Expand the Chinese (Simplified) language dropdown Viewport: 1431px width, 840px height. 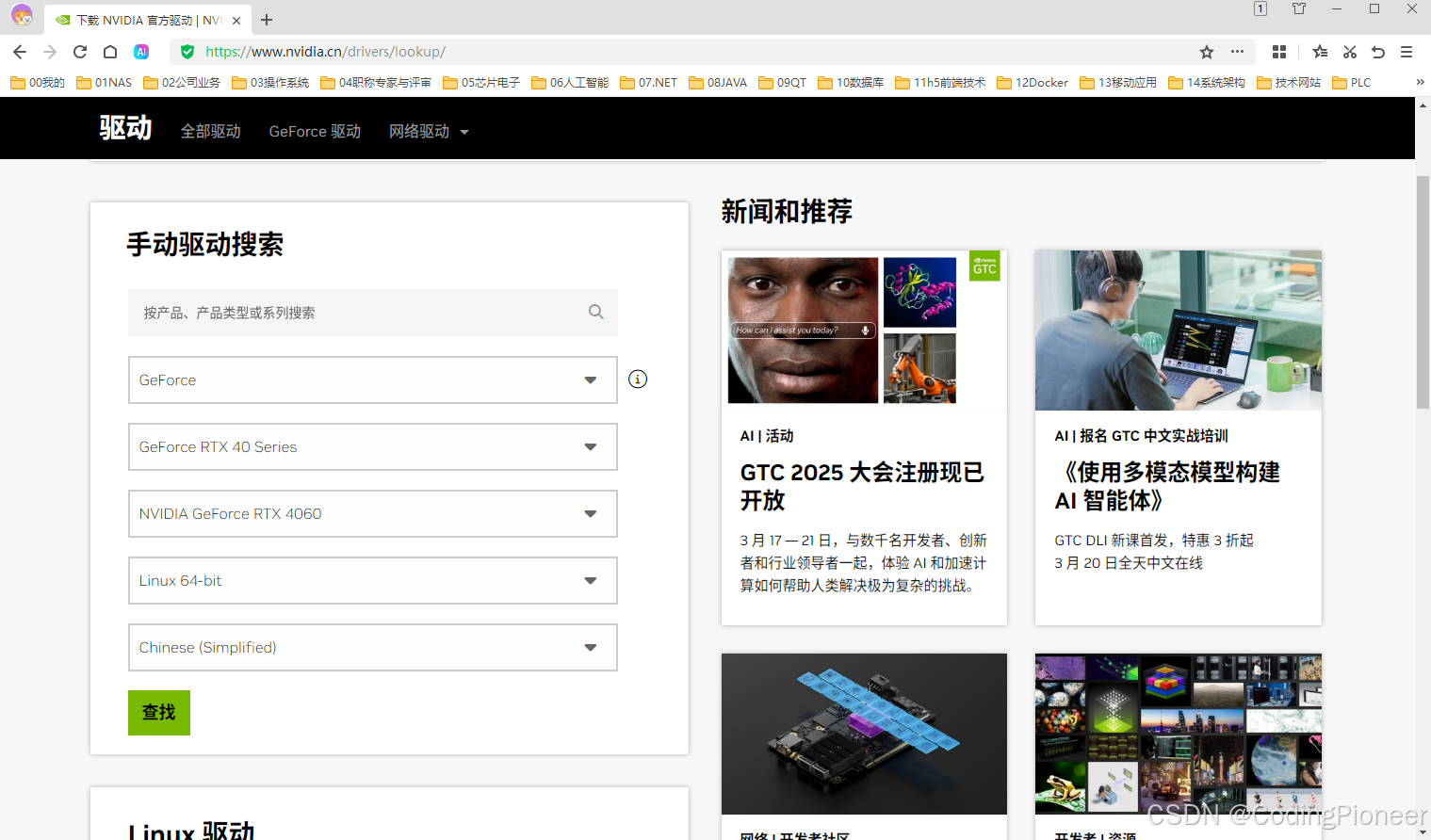pos(373,648)
